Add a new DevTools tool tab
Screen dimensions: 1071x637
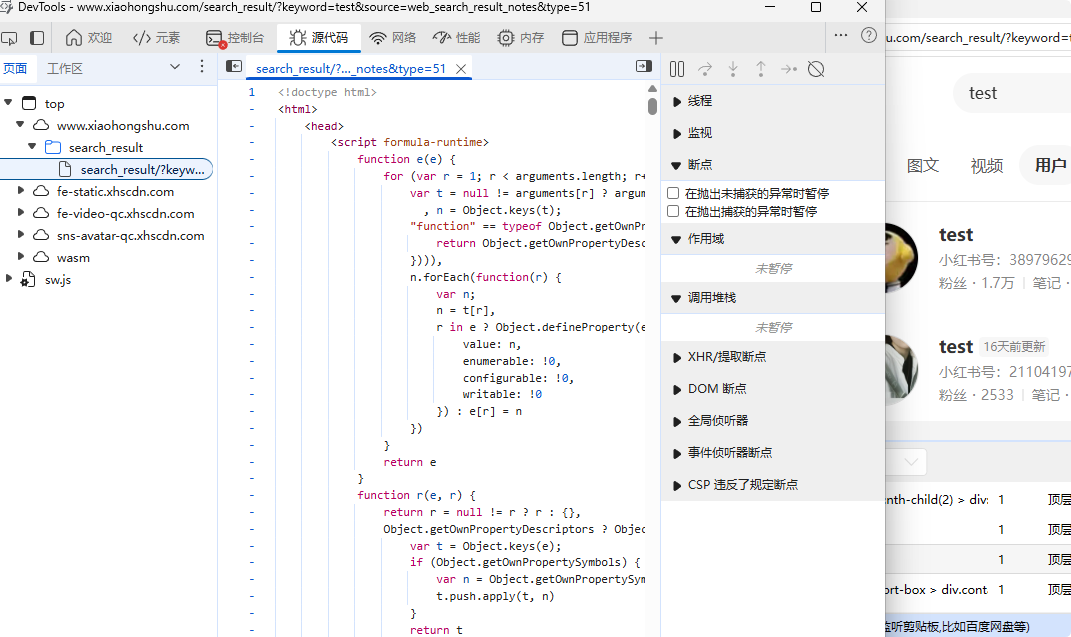[x=656, y=38]
